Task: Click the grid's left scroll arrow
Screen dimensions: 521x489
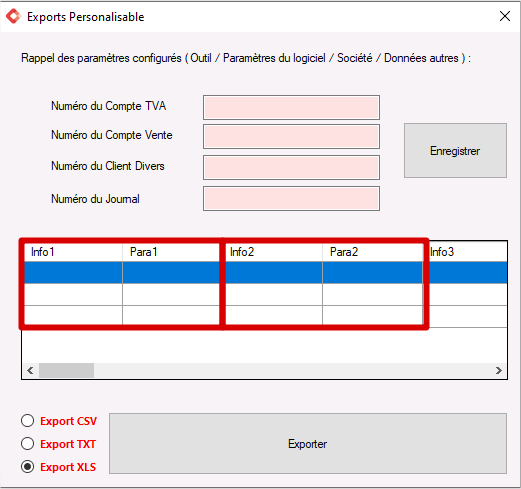Action: point(30,371)
